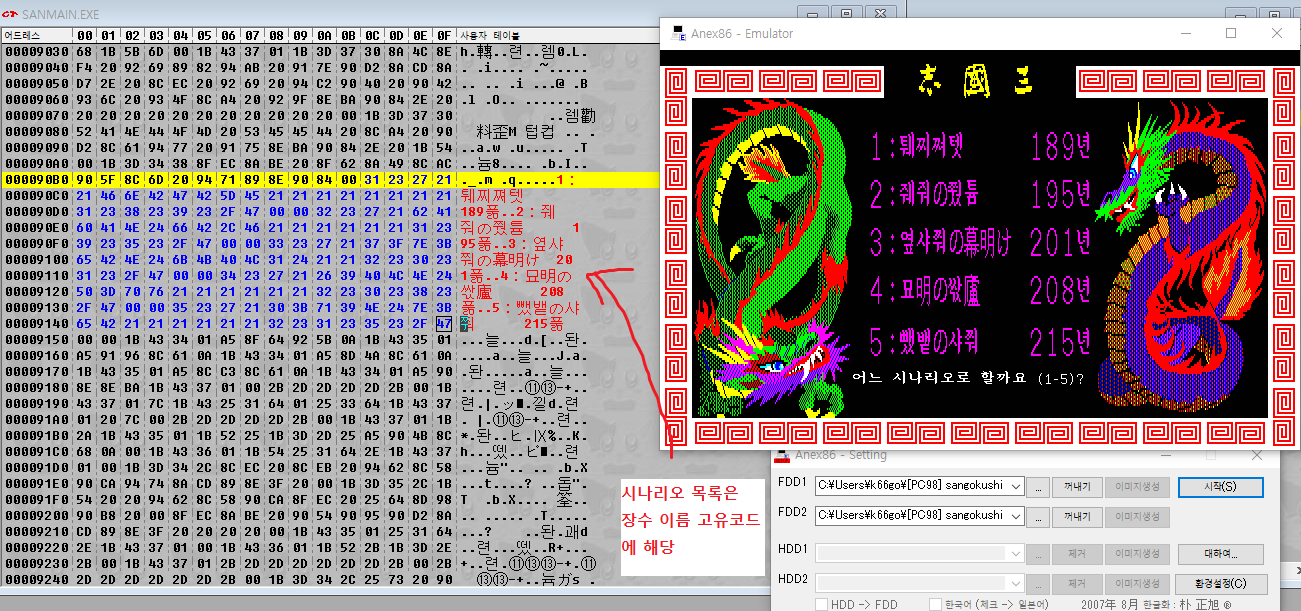Viewport: 1301px width, 611px height.
Task: Click scenario 3 '201년' line in emulator
Action: tap(980, 243)
